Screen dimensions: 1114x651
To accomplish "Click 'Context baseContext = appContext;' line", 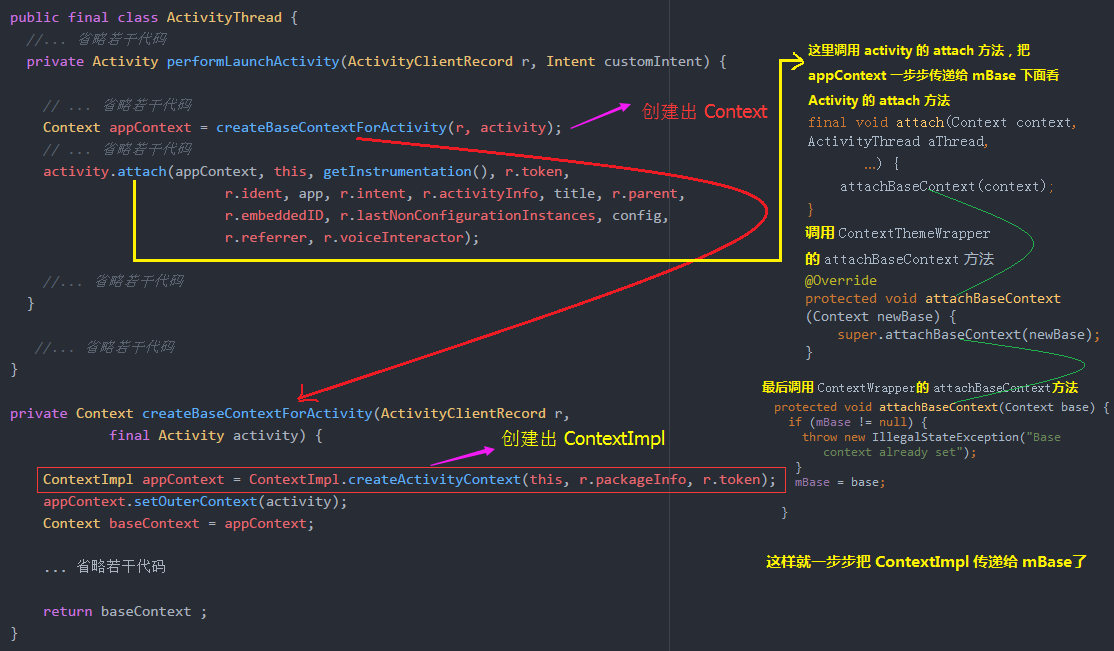I will pyautogui.click(x=178, y=523).
